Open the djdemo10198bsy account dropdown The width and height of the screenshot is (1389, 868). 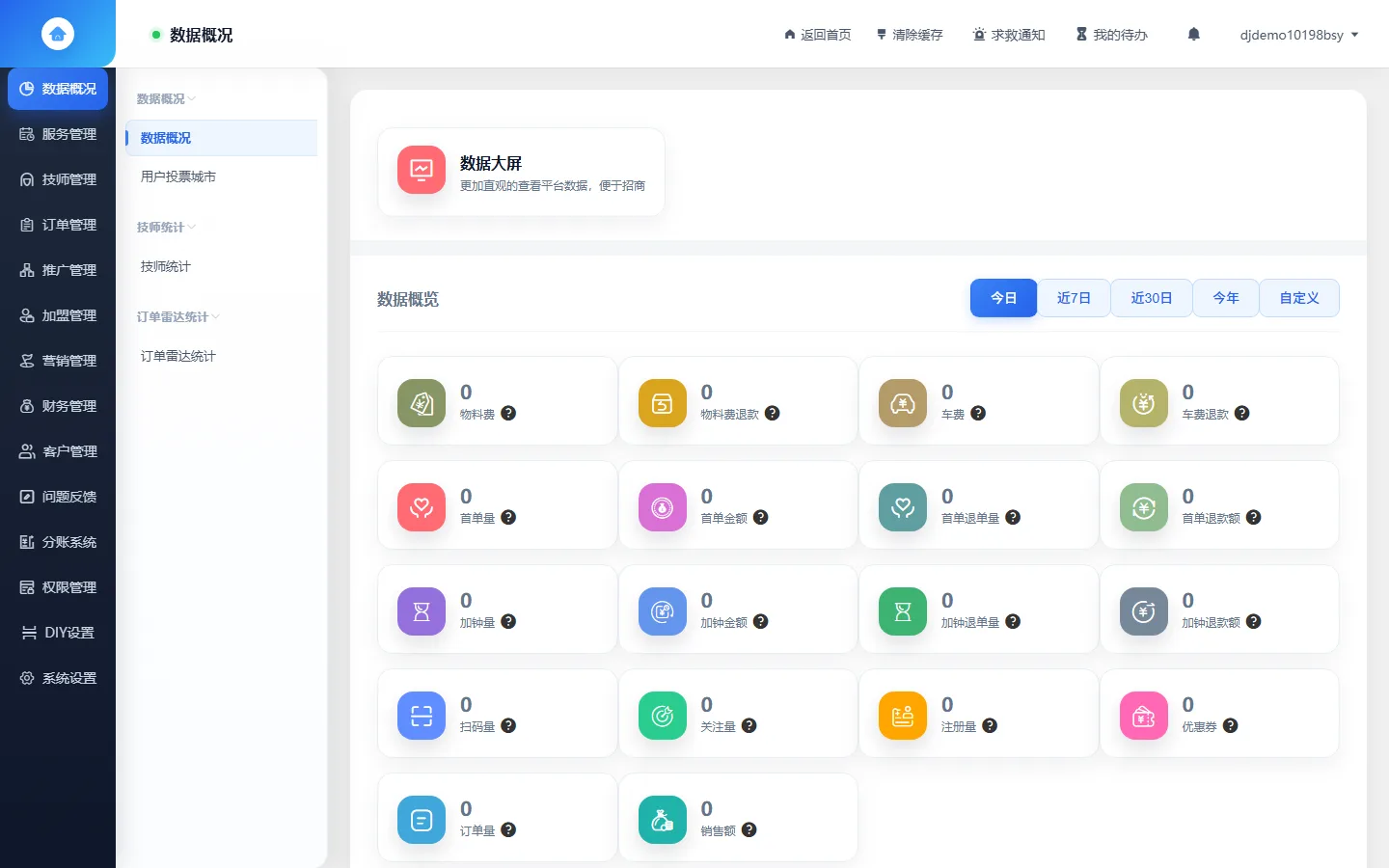click(1299, 35)
